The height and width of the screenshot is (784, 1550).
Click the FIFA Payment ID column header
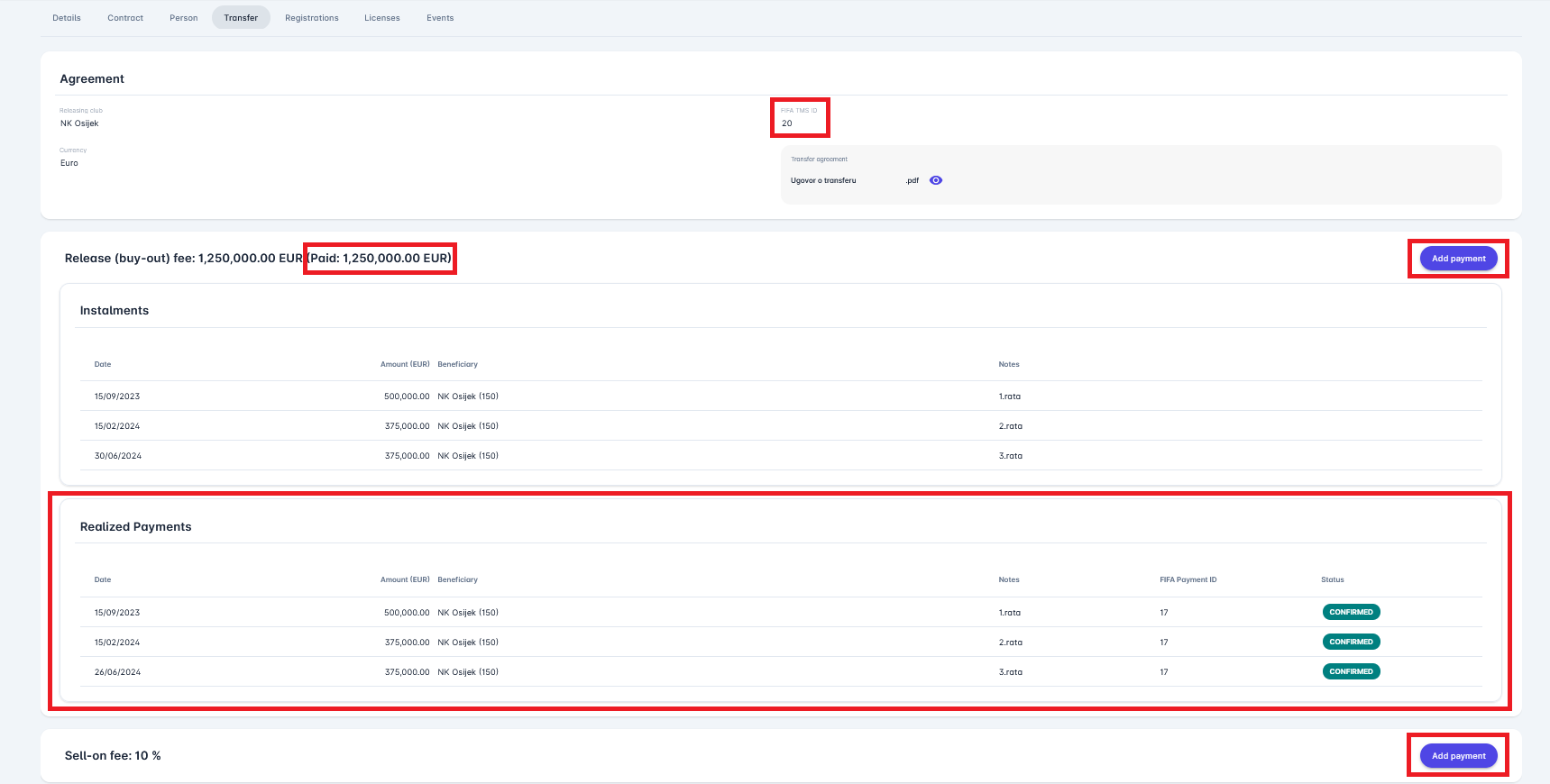pos(1188,580)
